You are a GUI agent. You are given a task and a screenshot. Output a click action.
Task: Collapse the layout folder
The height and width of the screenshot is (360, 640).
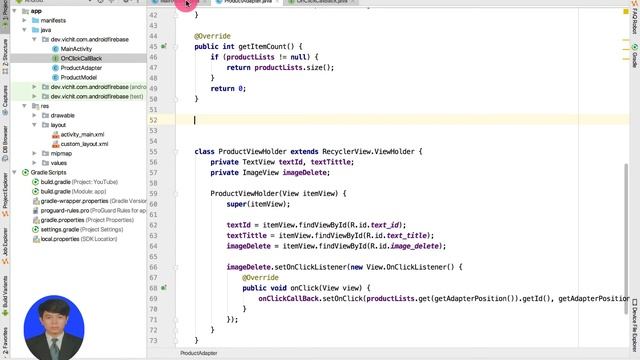34,125
